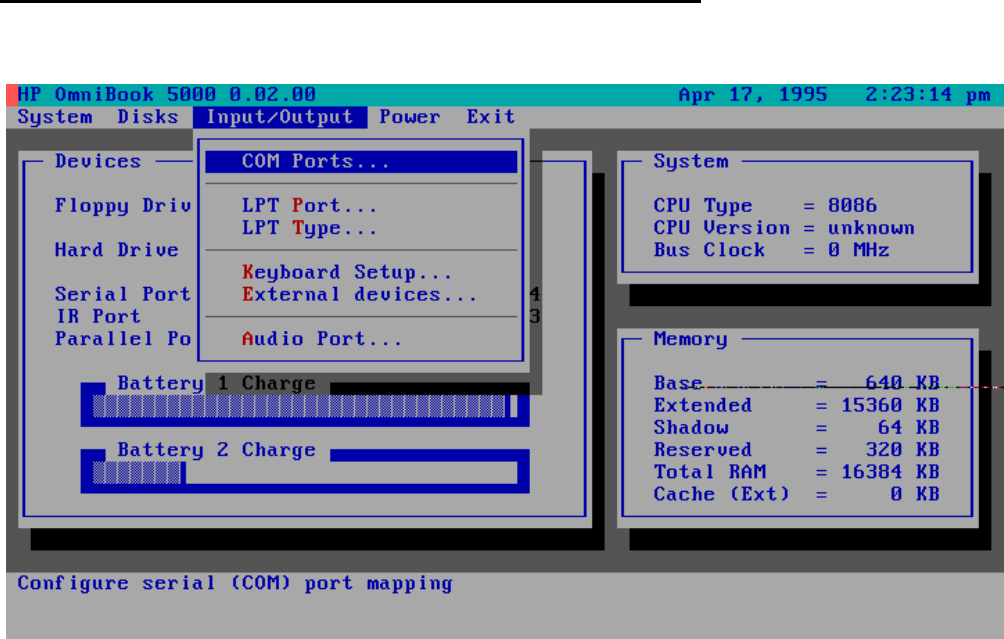Image resolution: width=1004 pixels, height=639 pixels.
Task: Click the CPU Type = 8086 line
Action: (765, 206)
